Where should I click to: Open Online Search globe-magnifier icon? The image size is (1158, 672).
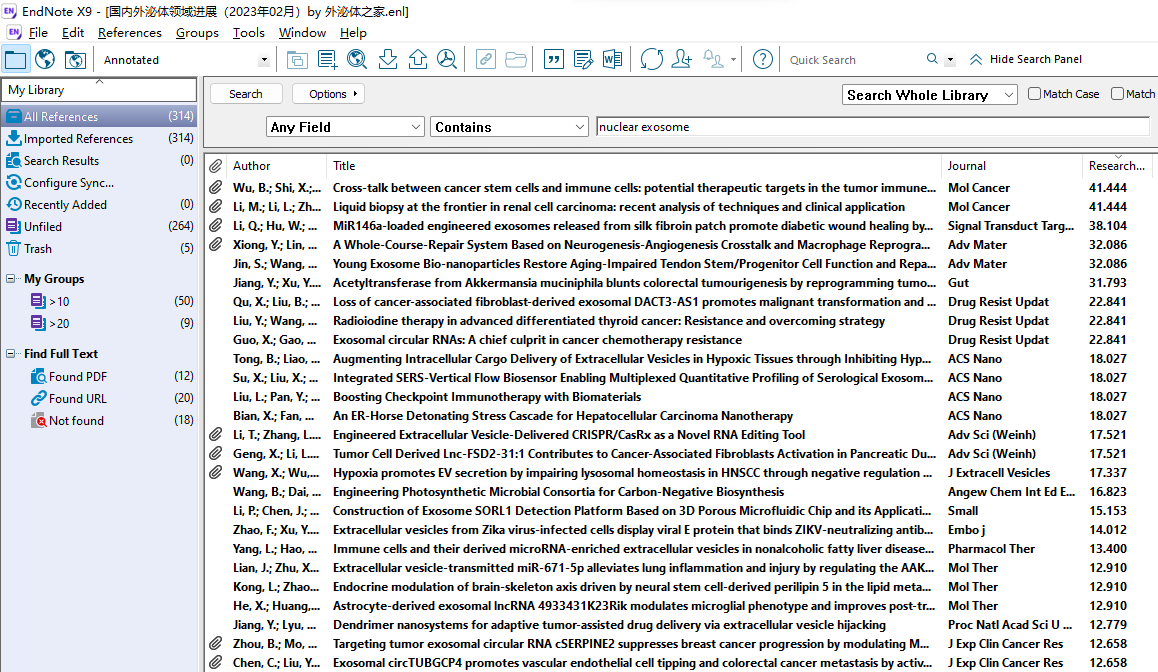click(357, 59)
